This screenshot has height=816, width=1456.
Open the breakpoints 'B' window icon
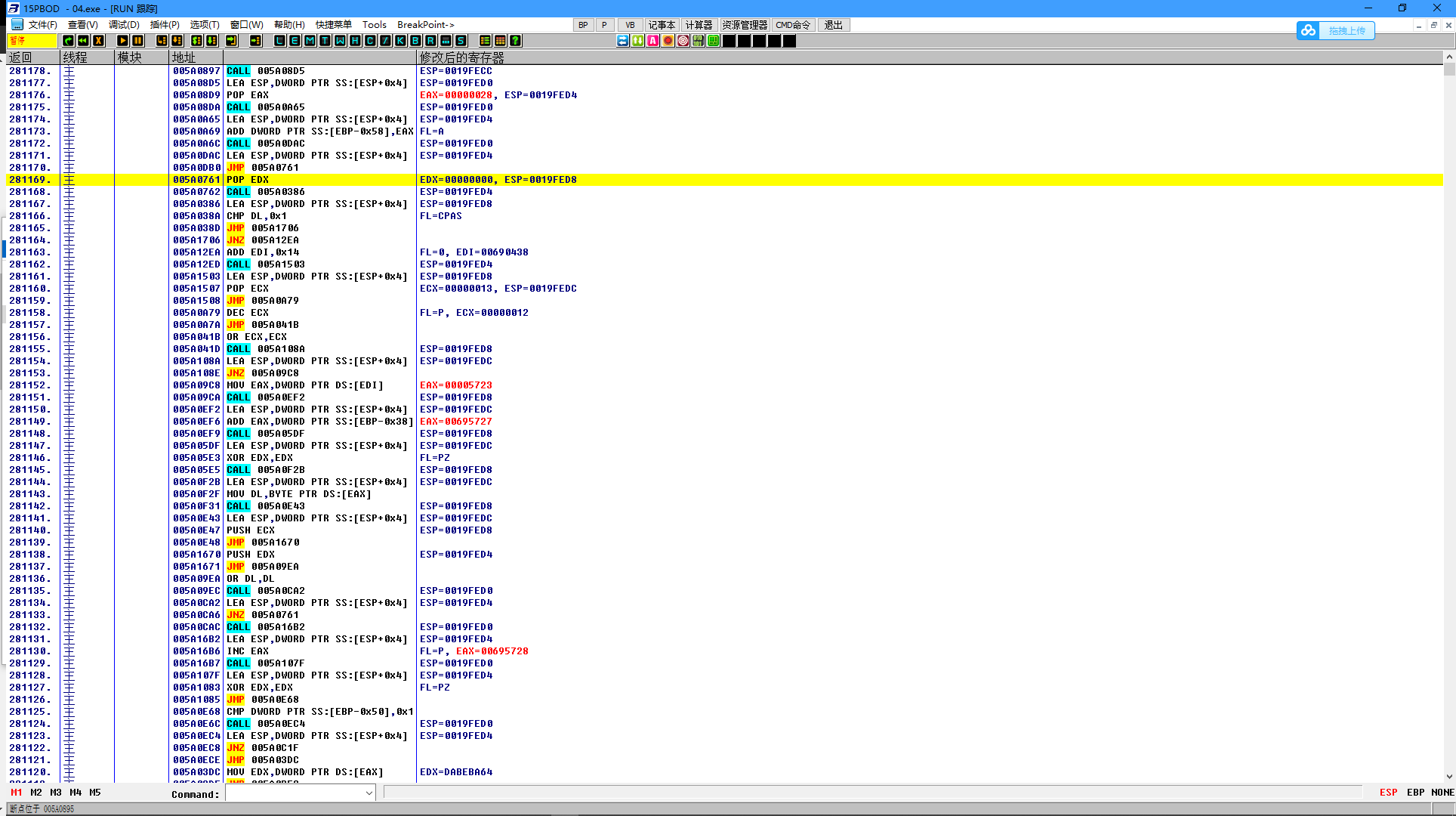pos(415,41)
